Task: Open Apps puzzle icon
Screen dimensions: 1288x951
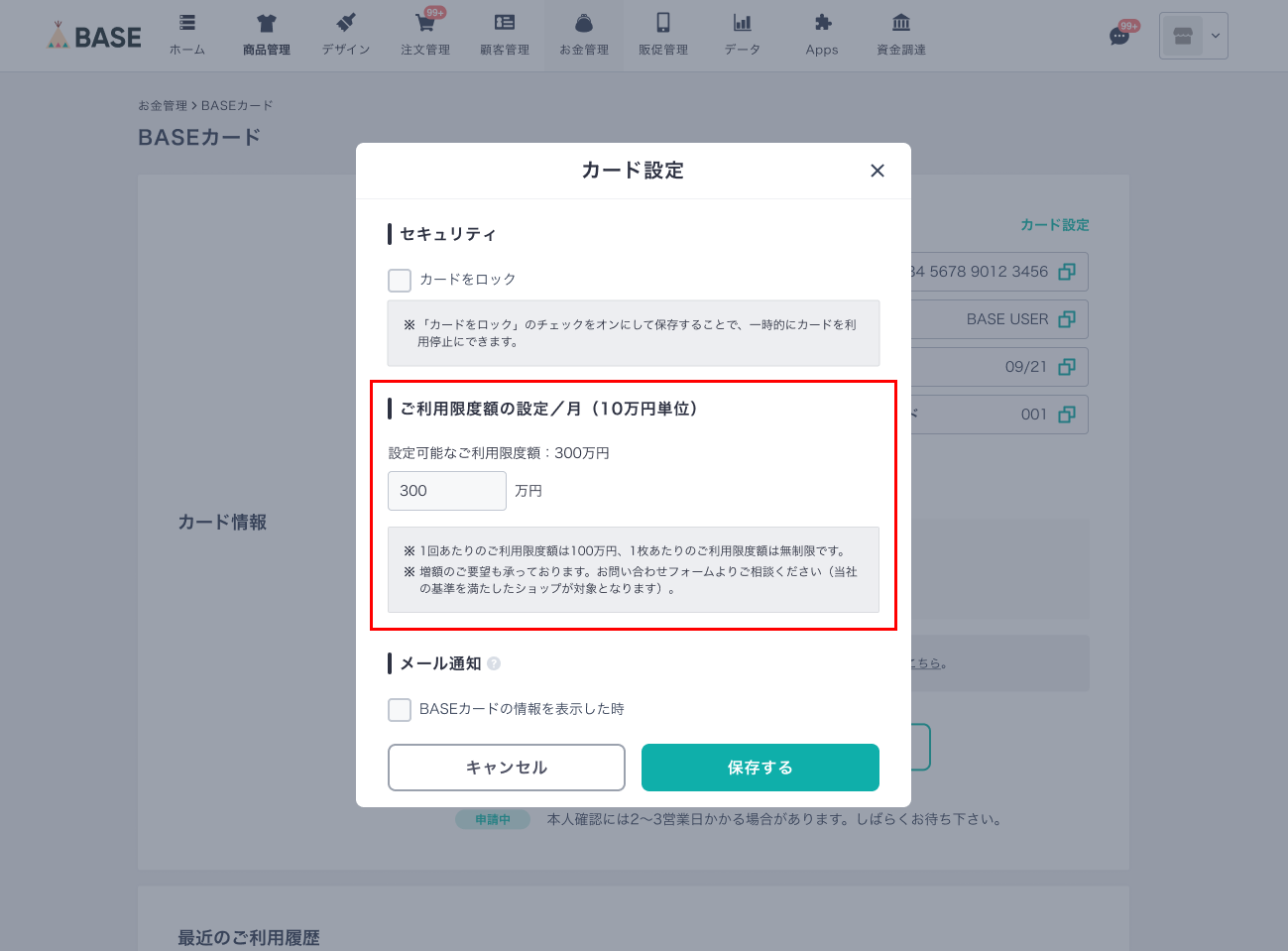Action: (822, 23)
